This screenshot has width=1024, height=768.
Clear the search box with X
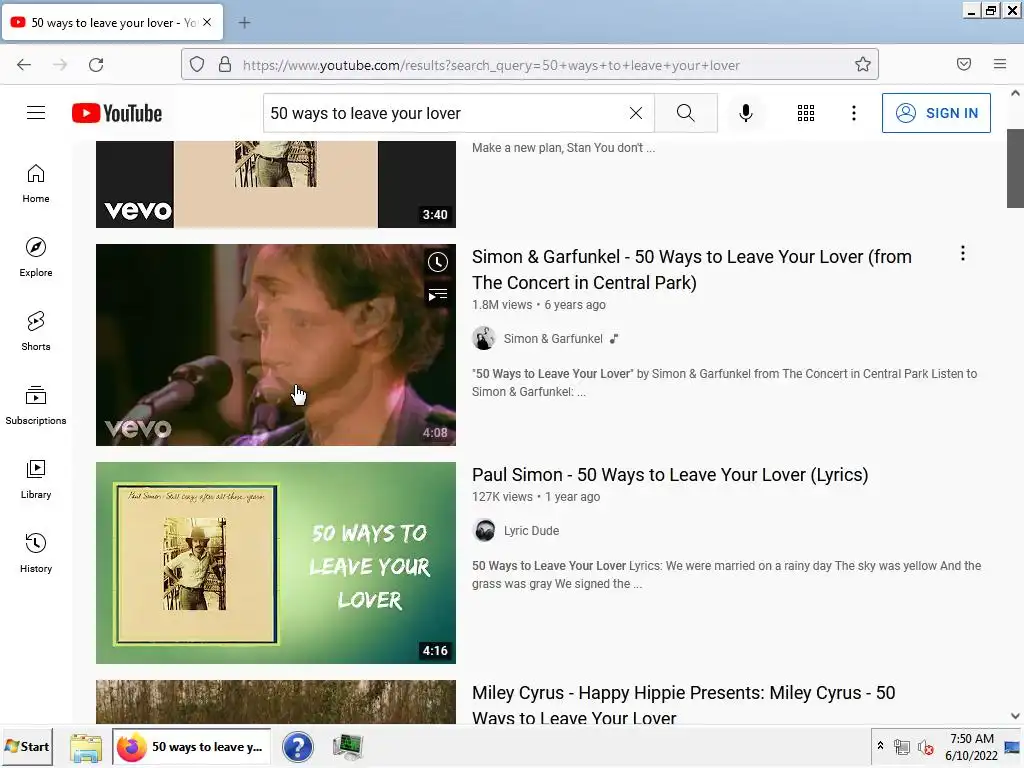(x=635, y=113)
